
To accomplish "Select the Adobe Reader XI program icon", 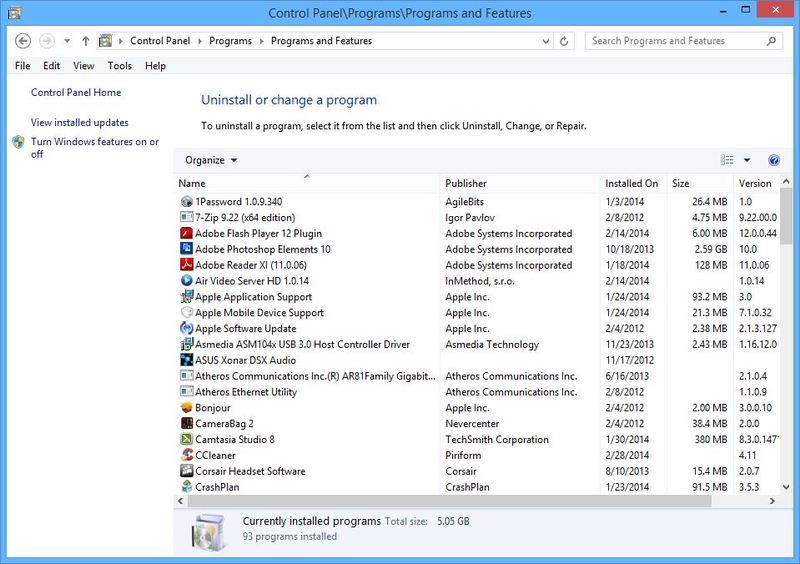I will (186, 265).
